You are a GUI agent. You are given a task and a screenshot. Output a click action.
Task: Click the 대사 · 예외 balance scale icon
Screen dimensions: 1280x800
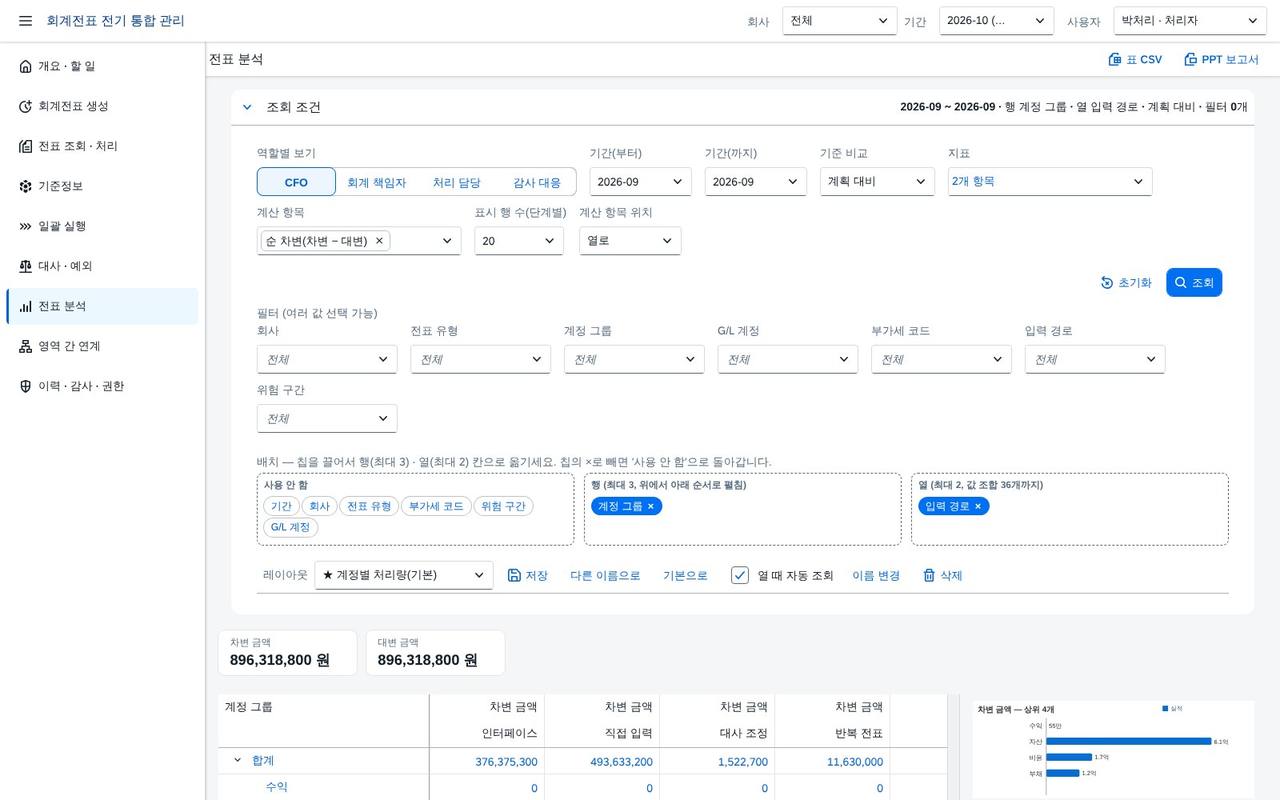26,266
